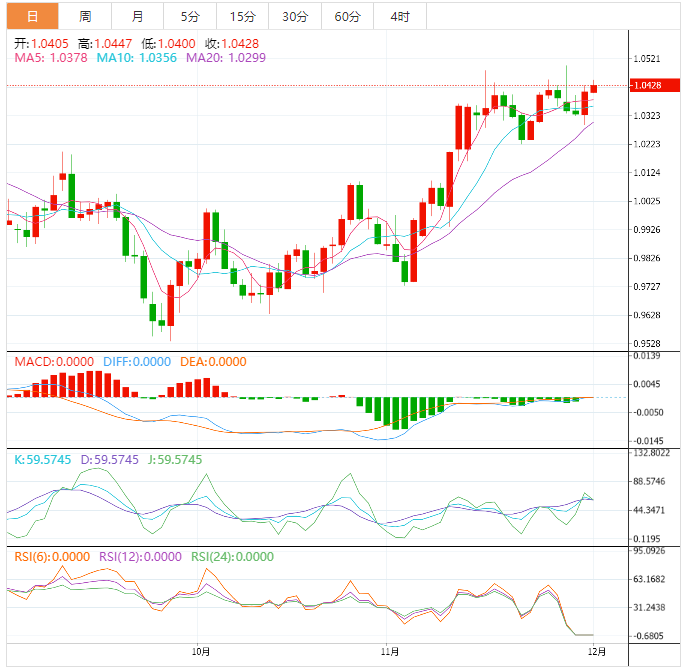Switch to the 60分 timeframe tab

click(x=348, y=16)
